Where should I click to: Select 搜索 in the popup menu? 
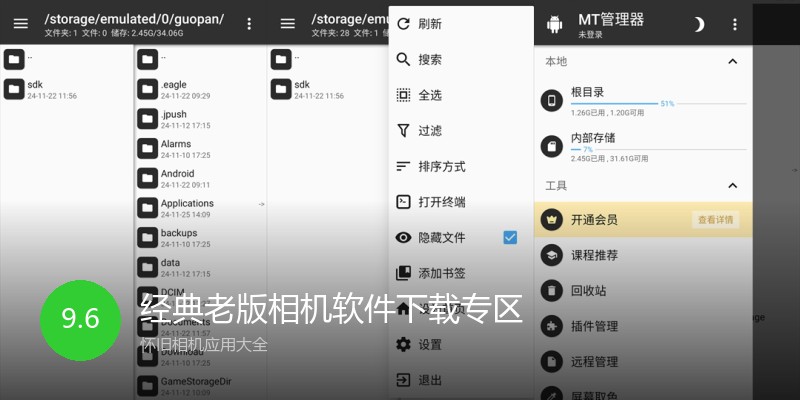click(x=461, y=60)
